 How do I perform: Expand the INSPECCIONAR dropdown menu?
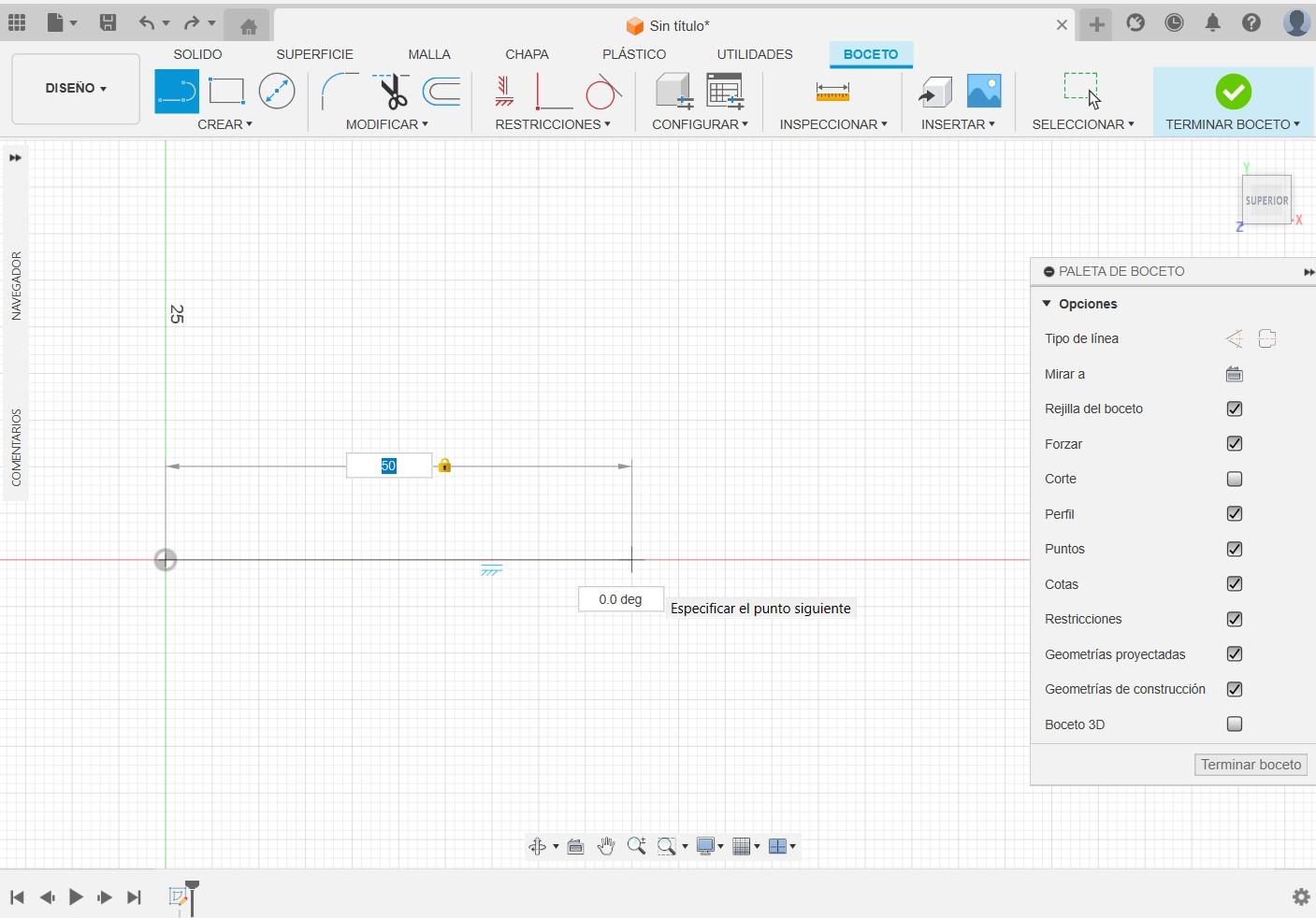(833, 124)
